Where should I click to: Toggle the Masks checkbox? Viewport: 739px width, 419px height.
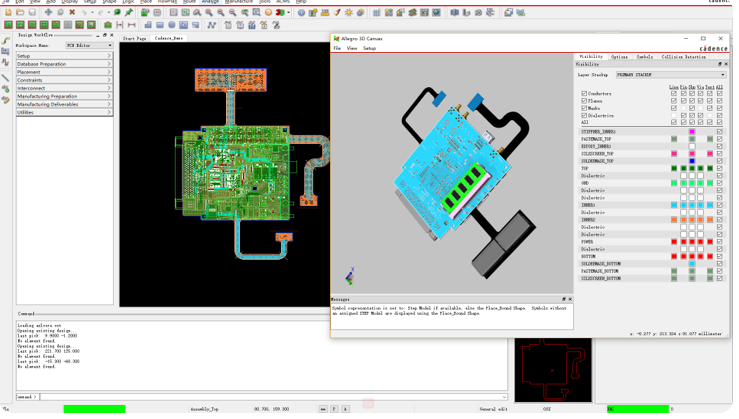pyautogui.click(x=584, y=108)
